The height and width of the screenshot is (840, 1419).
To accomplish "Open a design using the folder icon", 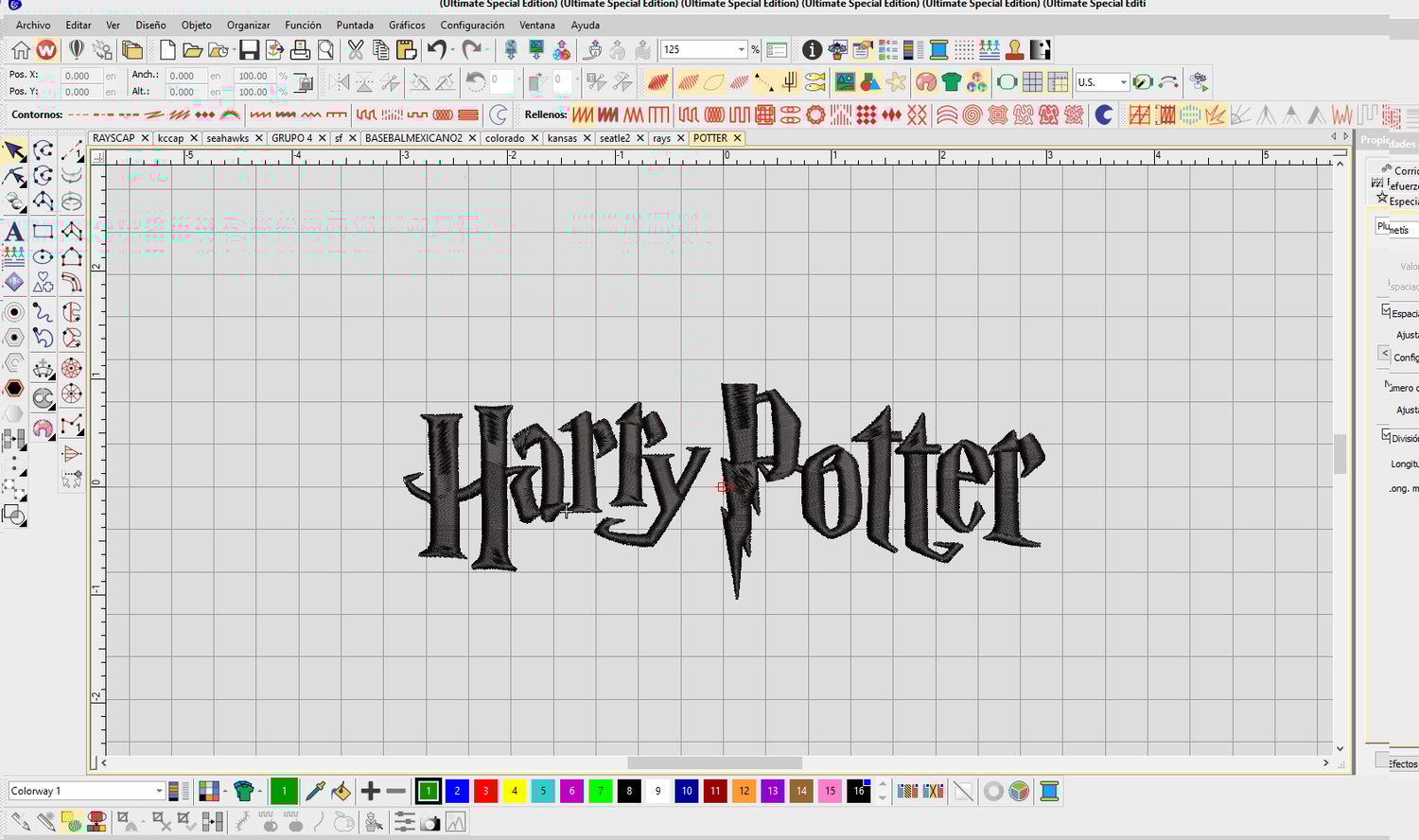I will click(192, 50).
